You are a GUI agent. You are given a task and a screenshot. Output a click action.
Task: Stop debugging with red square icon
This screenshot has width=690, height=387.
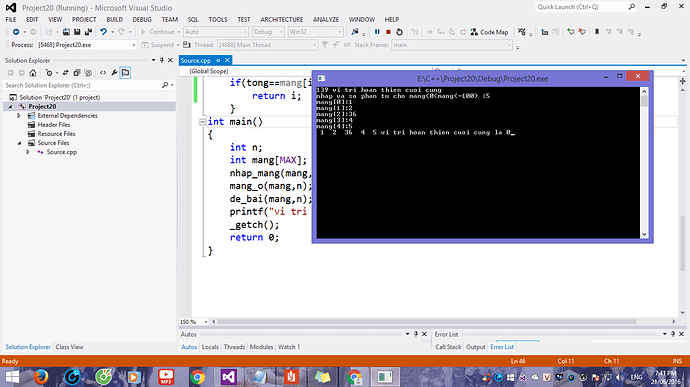(x=388, y=32)
